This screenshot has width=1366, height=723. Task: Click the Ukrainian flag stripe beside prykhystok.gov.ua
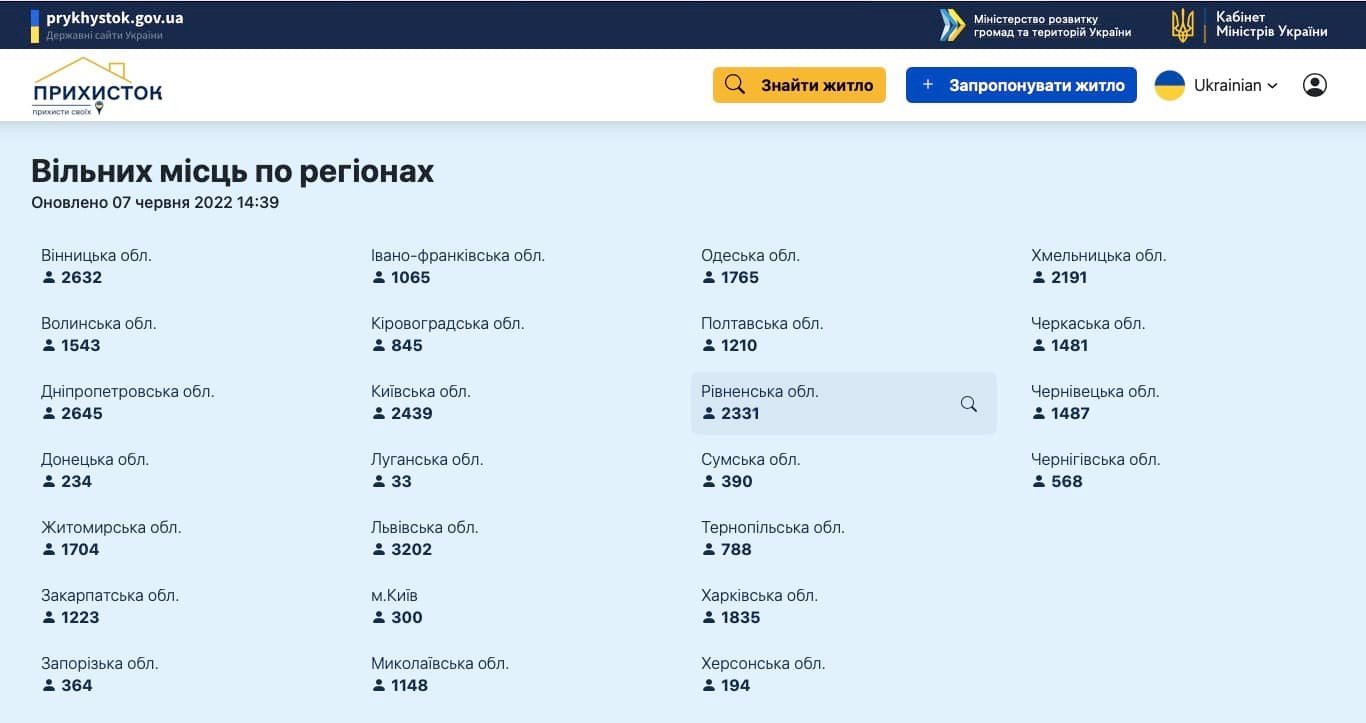click(35, 26)
